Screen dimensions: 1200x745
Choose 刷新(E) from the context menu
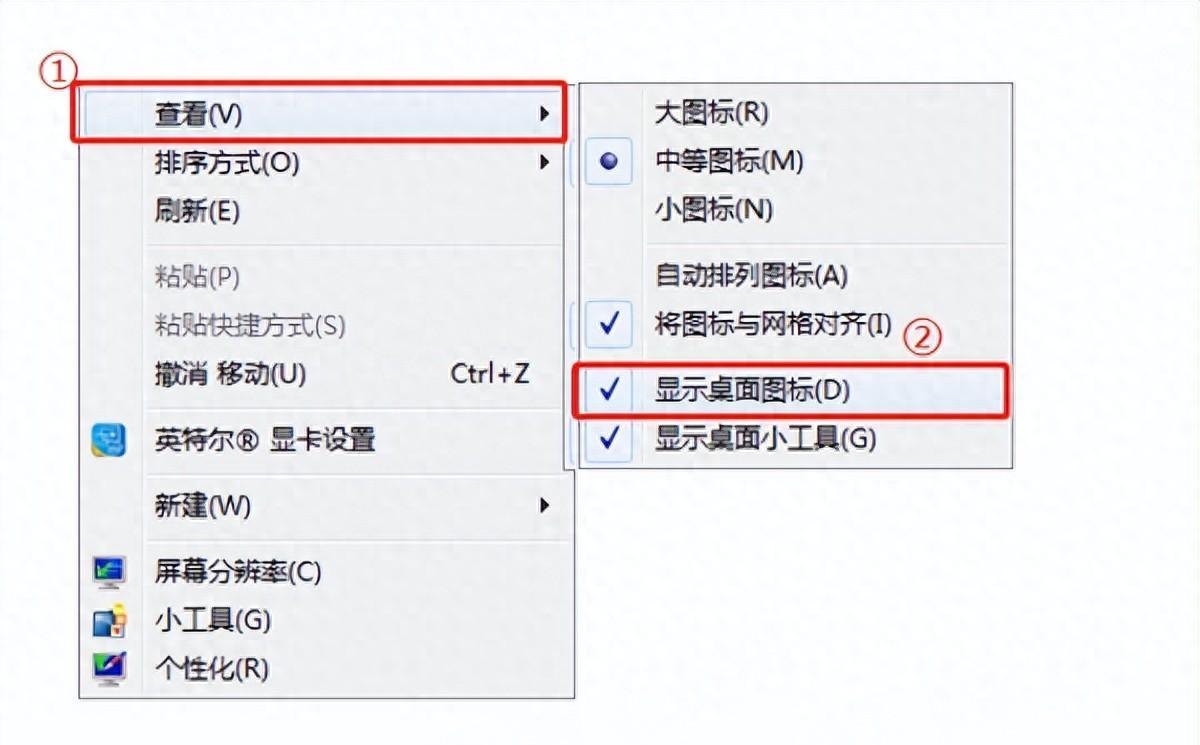coord(198,211)
